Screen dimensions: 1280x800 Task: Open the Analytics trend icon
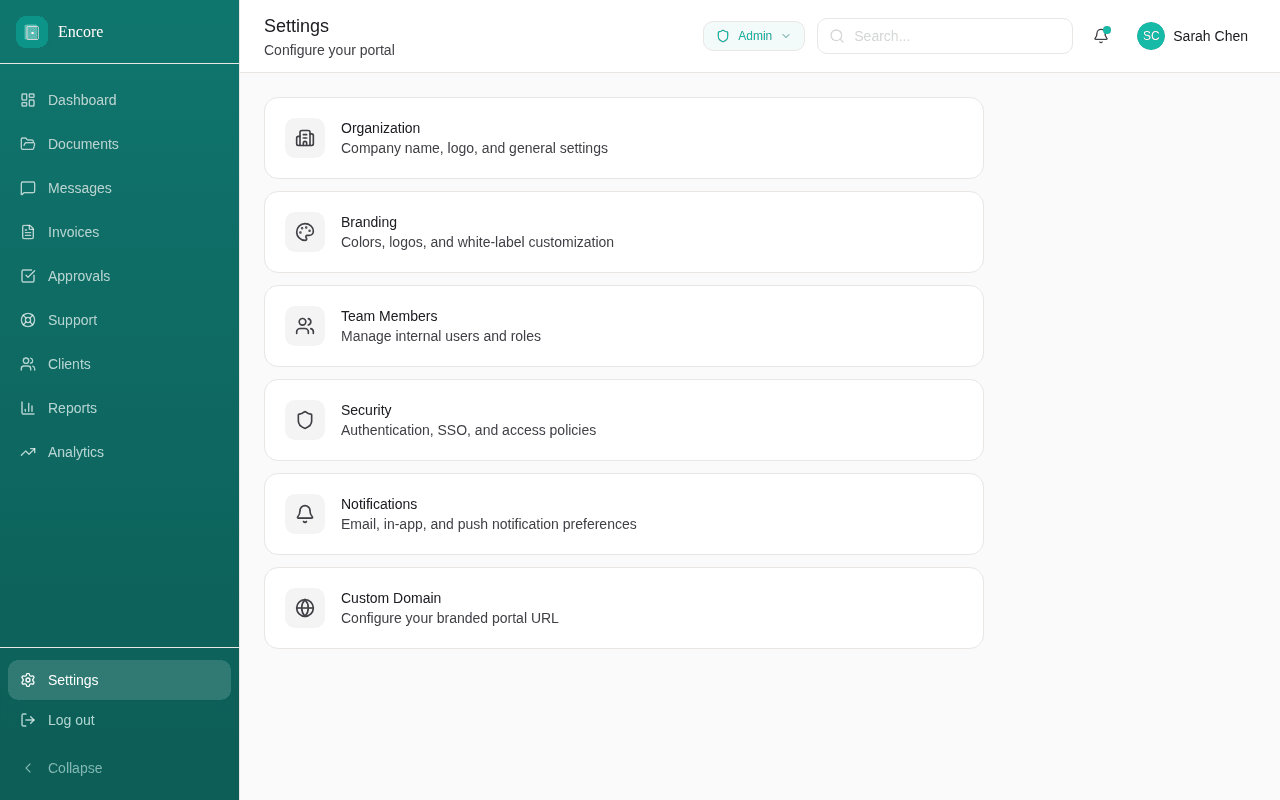28,452
